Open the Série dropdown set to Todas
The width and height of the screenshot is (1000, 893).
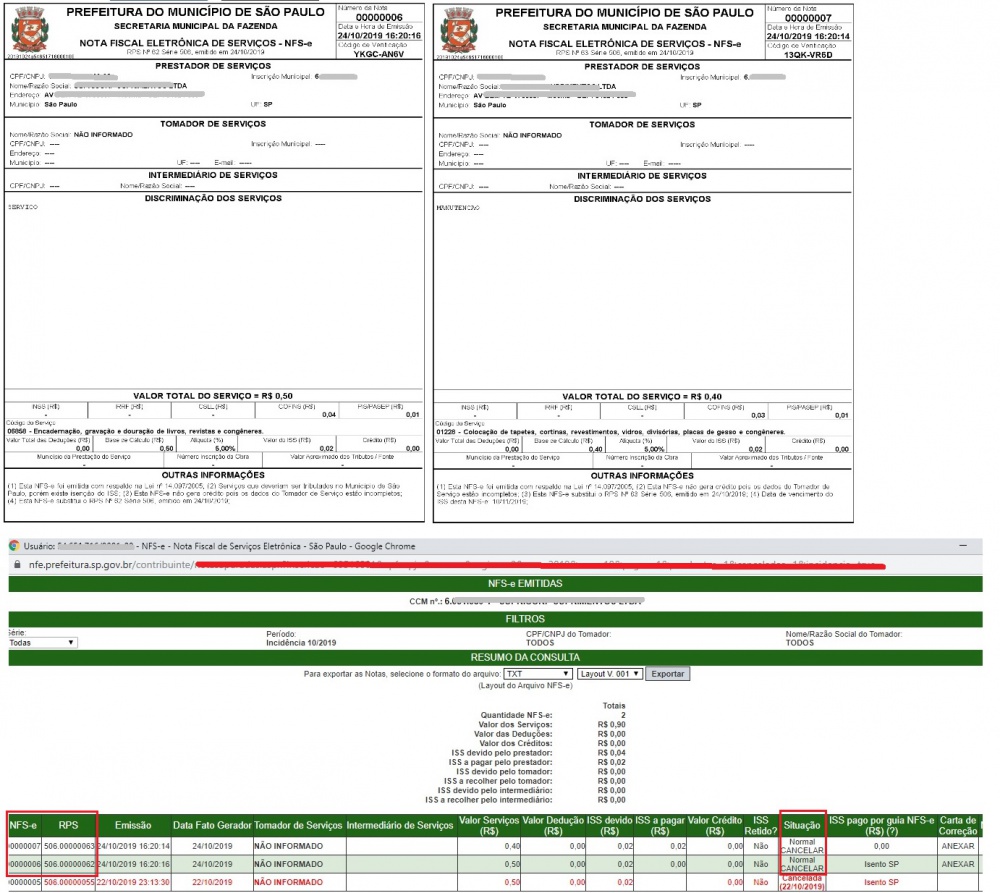click(x=42, y=642)
